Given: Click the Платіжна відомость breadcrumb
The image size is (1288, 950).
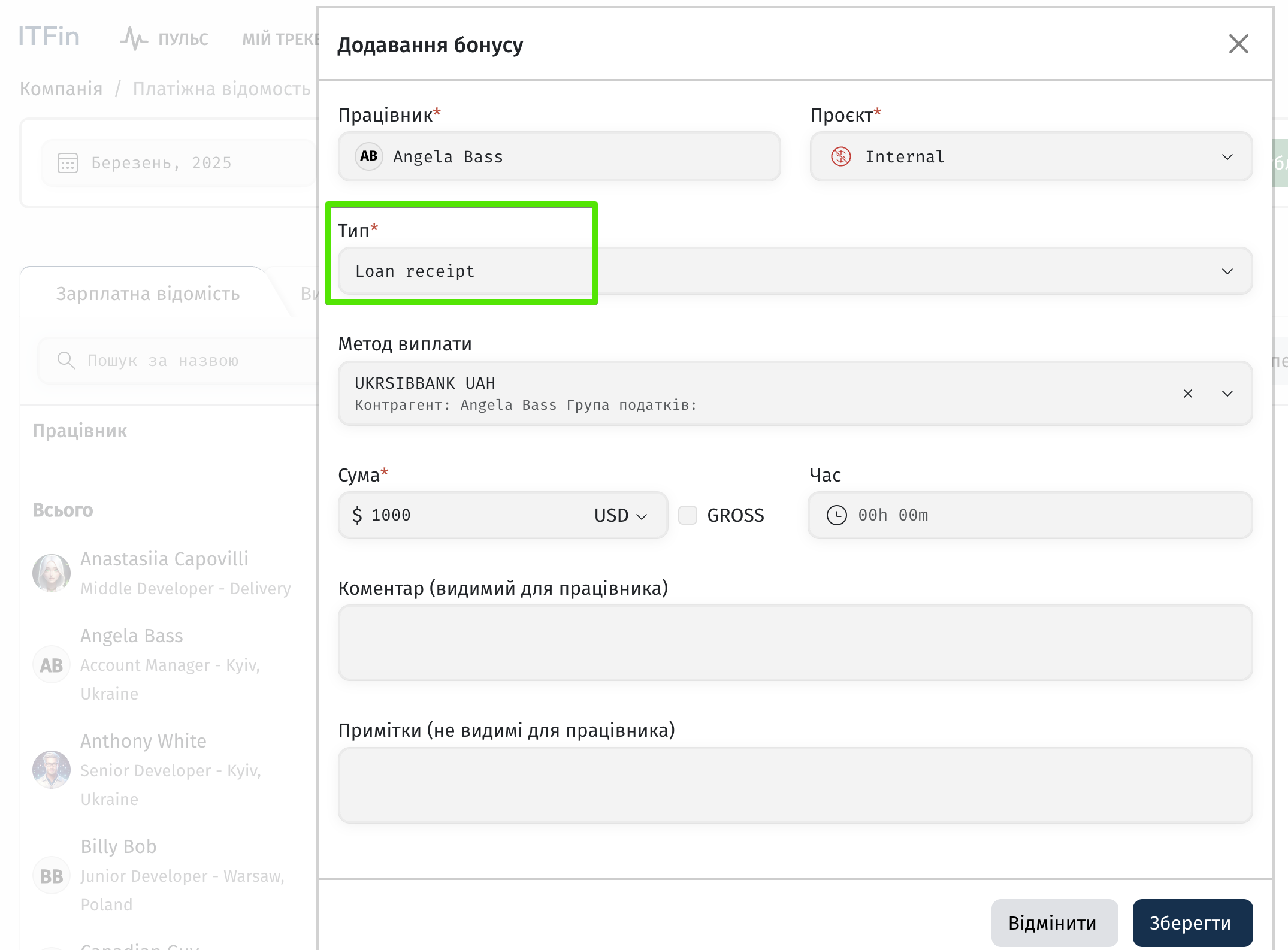Looking at the screenshot, I should click(222, 89).
